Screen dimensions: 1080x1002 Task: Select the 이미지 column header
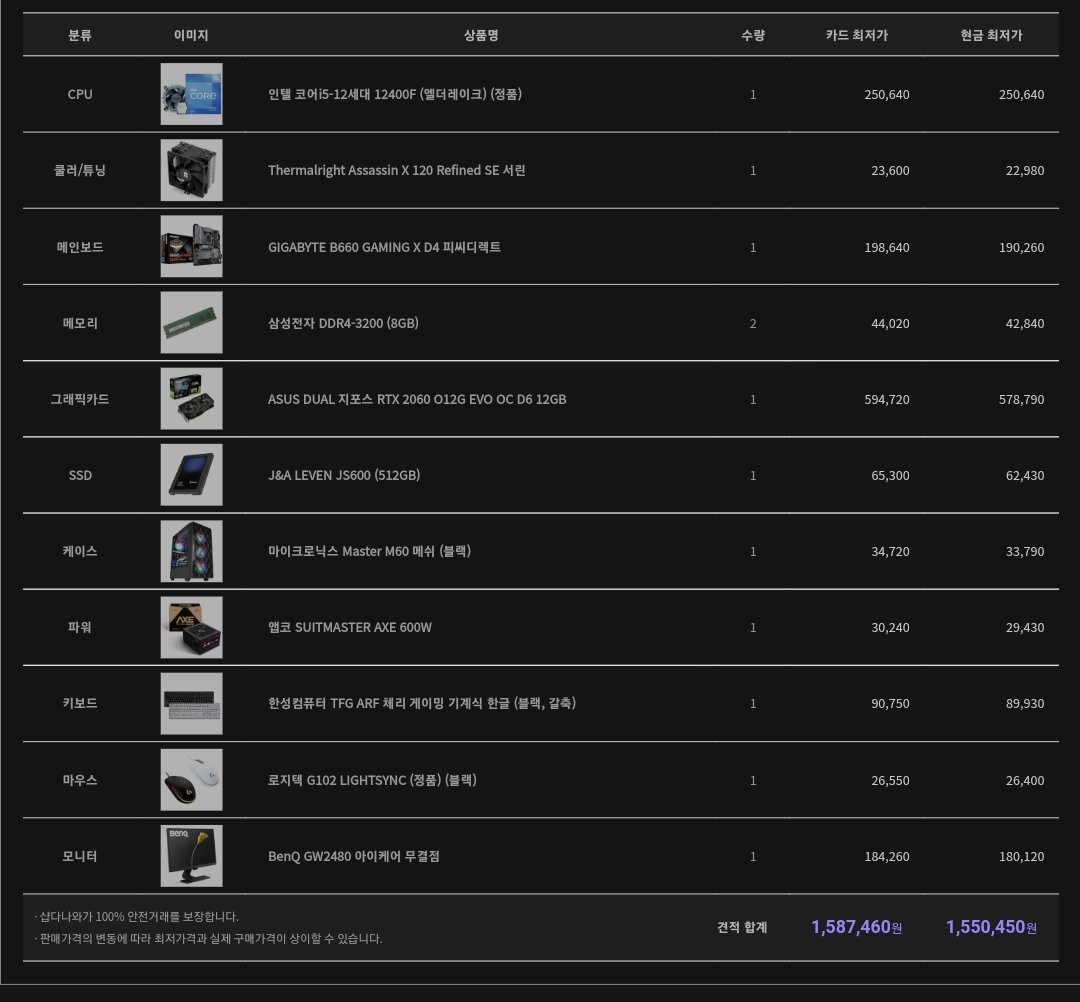click(191, 35)
